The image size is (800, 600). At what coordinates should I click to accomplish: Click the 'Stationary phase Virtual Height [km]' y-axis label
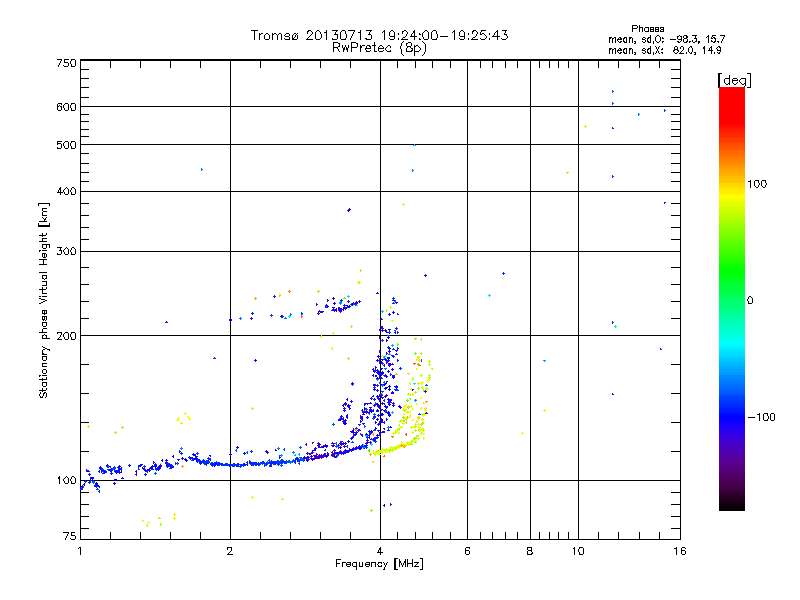pyautogui.click(x=44, y=300)
